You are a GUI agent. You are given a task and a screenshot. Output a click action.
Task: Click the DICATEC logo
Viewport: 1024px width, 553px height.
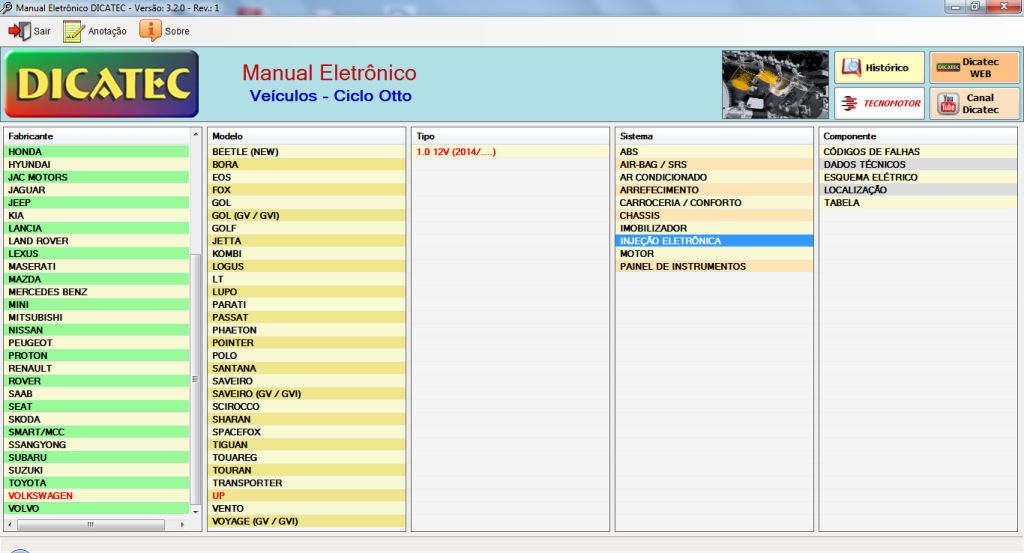[x=102, y=84]
